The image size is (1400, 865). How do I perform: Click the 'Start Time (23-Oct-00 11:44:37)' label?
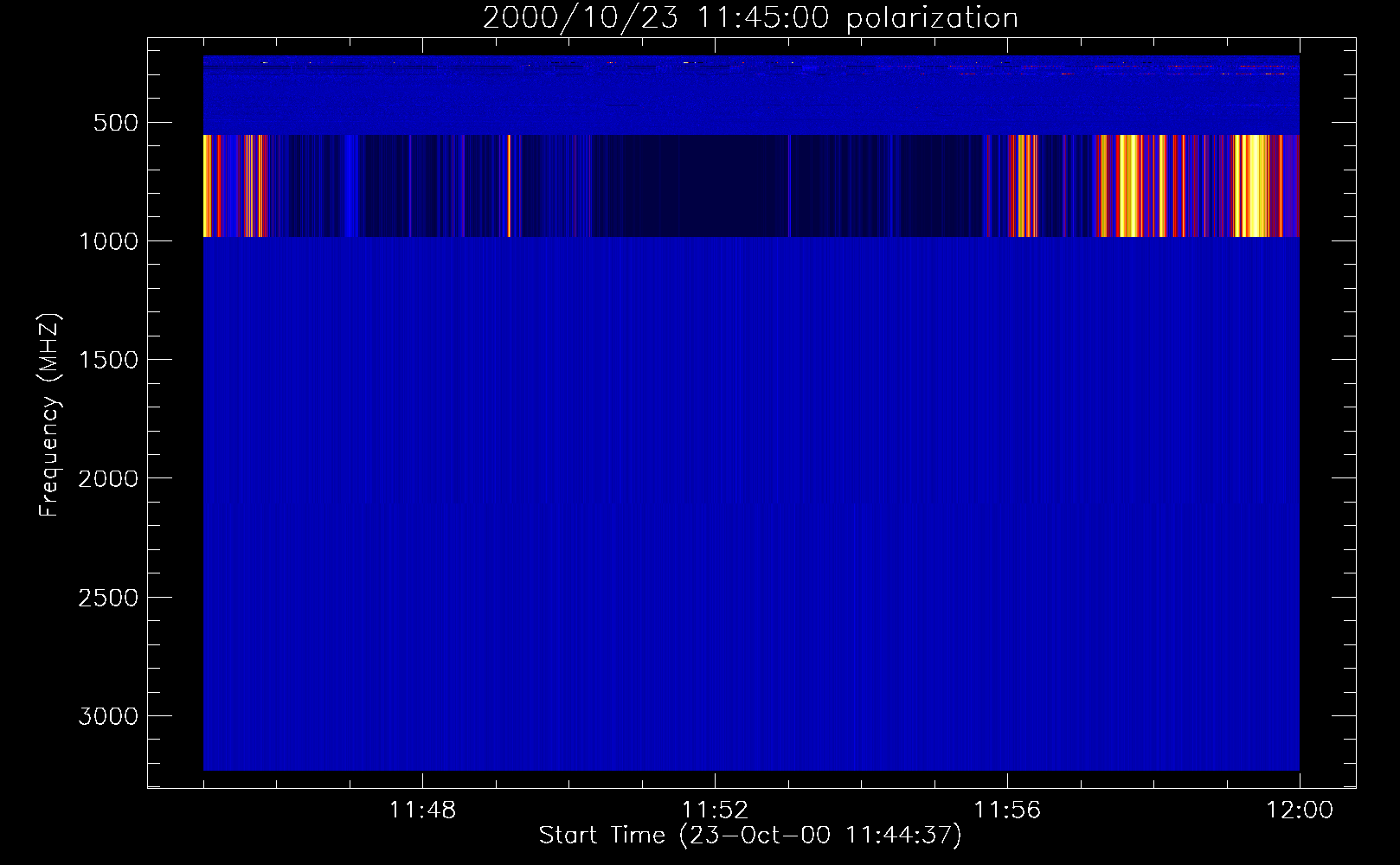tap(750, 836)
